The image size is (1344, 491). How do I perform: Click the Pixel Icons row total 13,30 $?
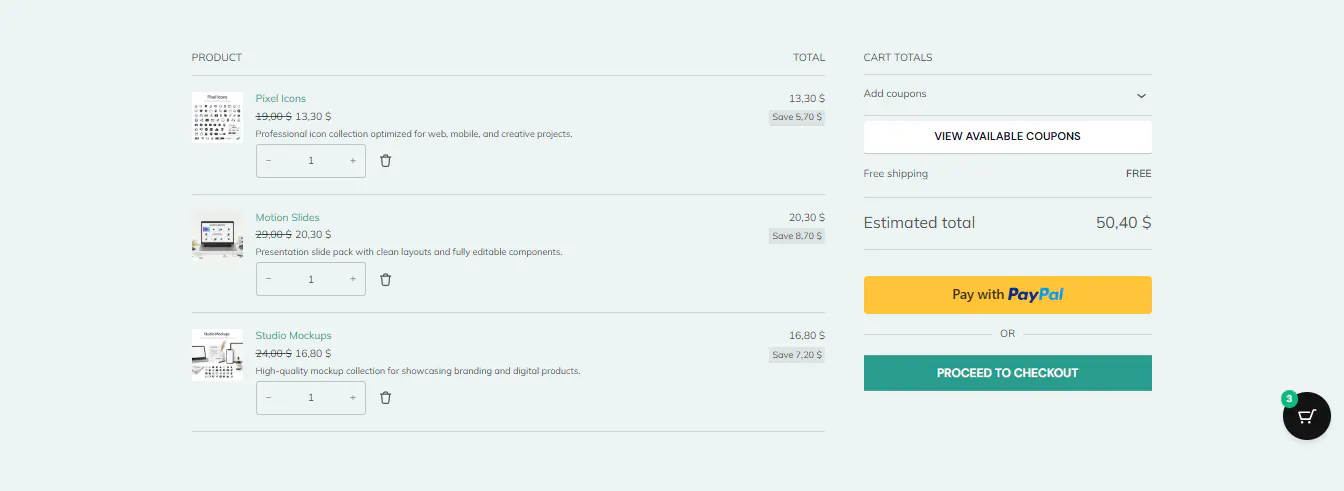(807, 98)
